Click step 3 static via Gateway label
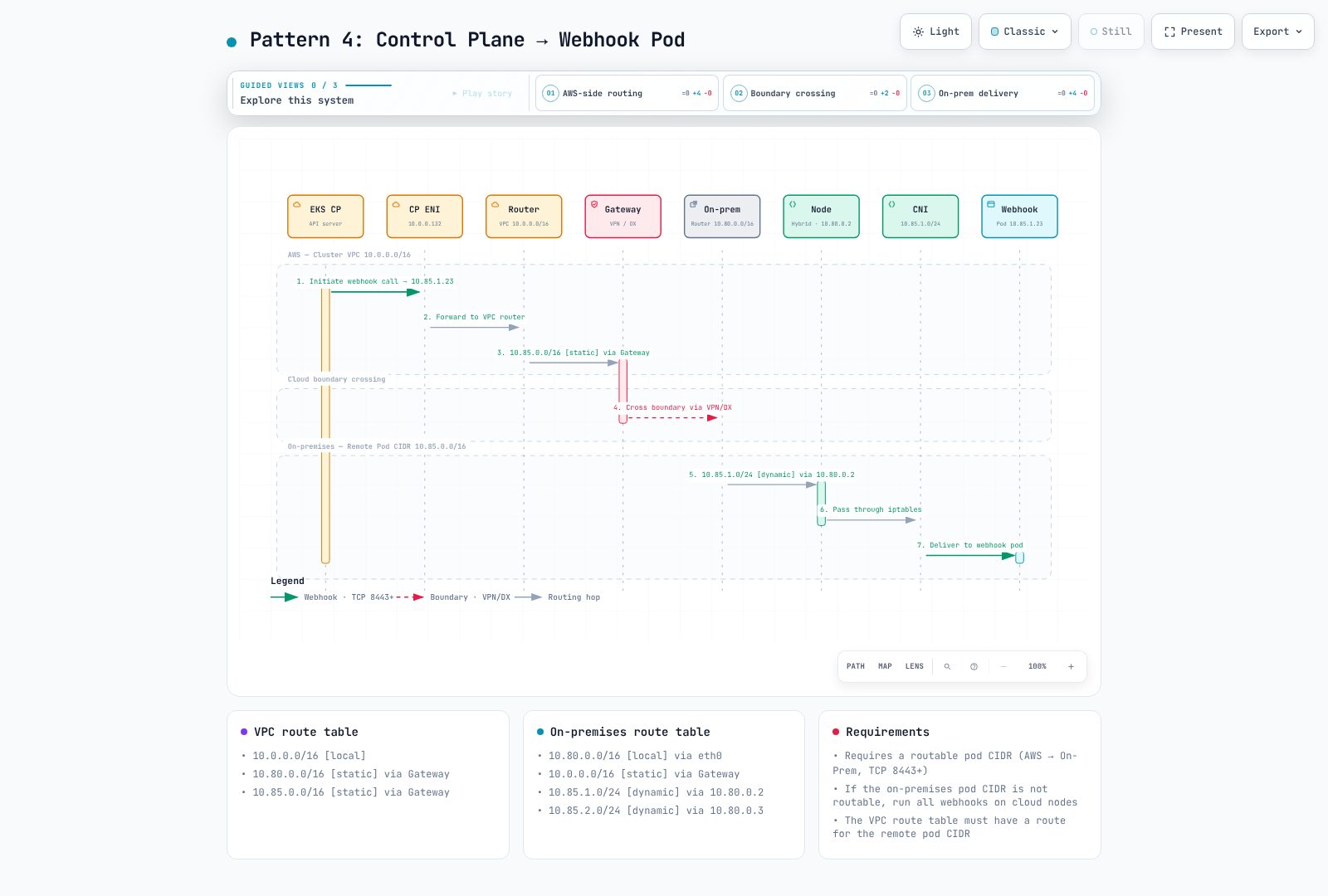 pos(574,353)
